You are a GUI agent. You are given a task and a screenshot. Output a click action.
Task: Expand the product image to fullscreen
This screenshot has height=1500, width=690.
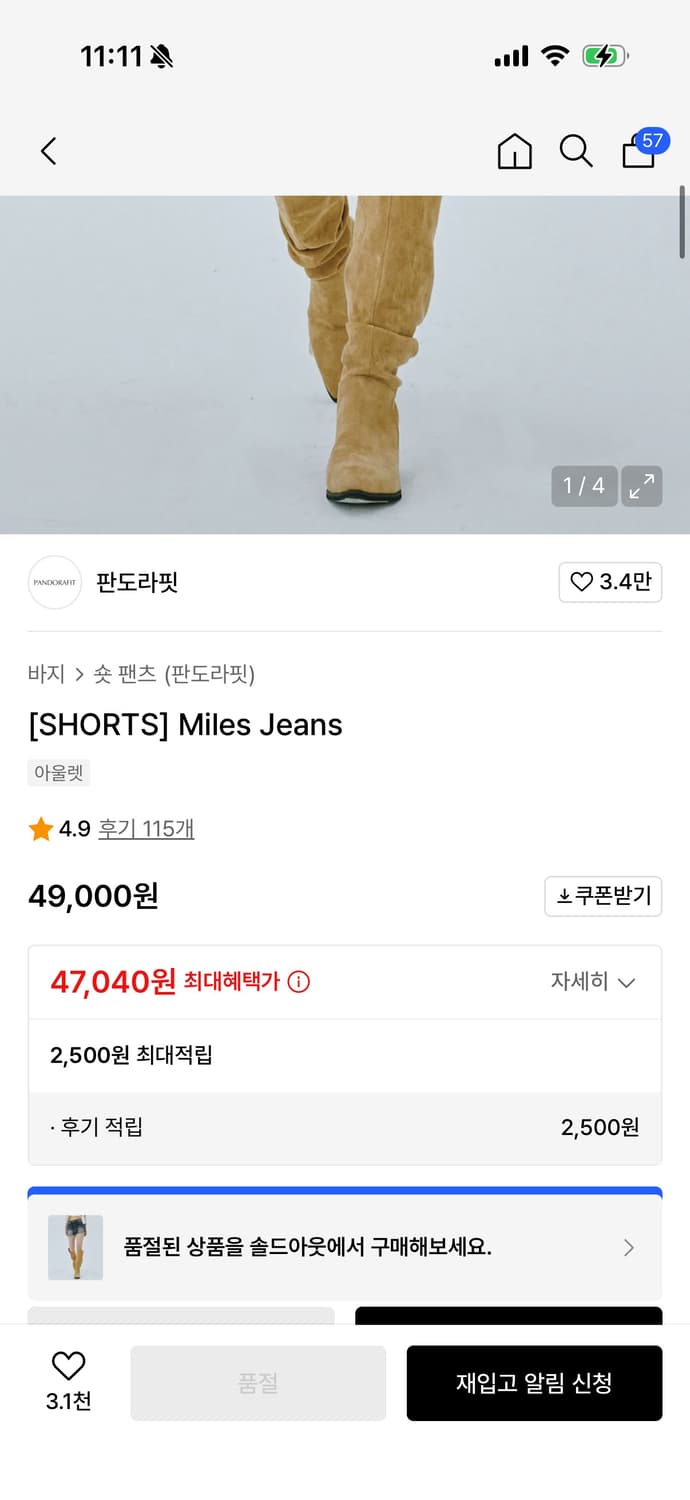coord(643,487)
